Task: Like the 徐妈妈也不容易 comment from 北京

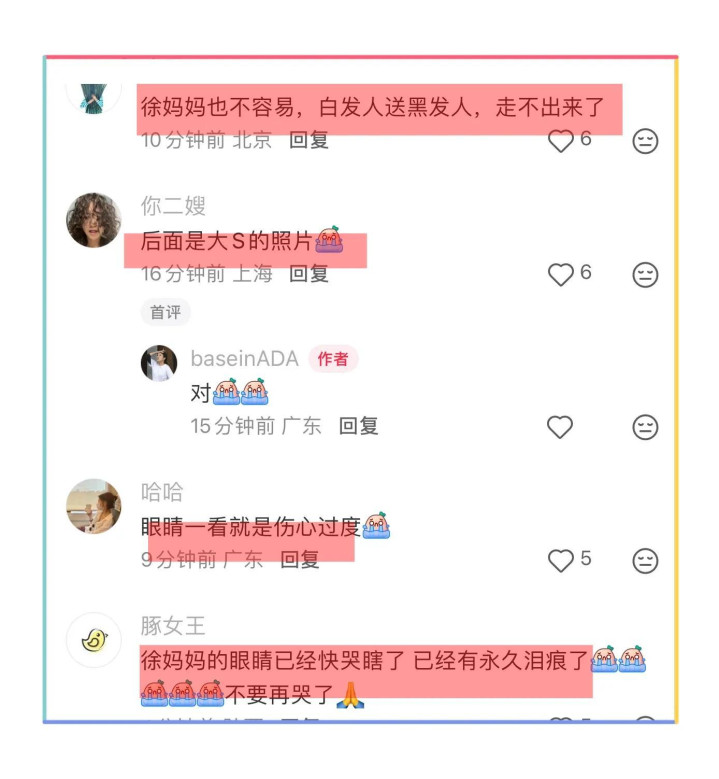Action: tap(560, 141)
